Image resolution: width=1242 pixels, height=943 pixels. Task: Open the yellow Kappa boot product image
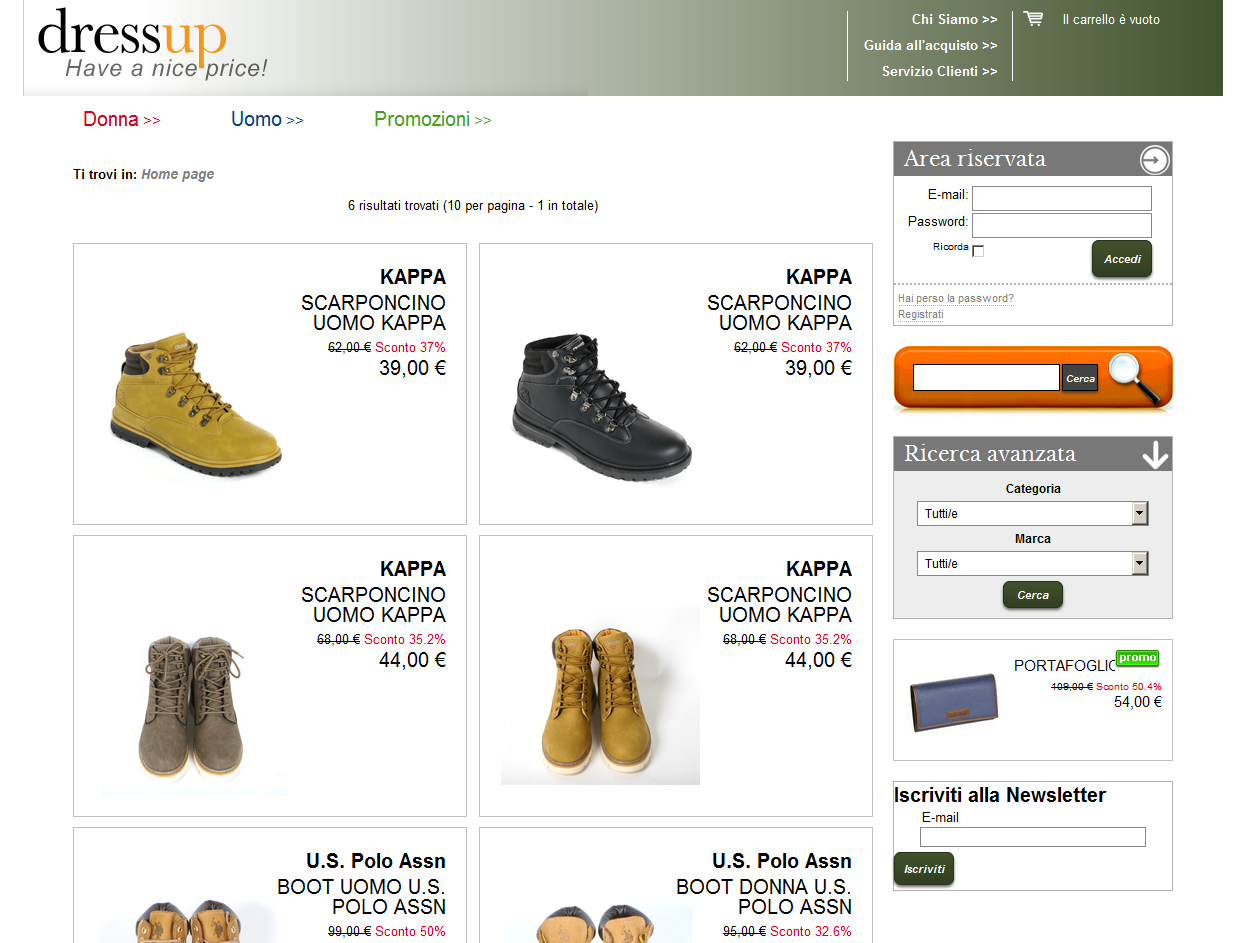[x=195, y=403]
